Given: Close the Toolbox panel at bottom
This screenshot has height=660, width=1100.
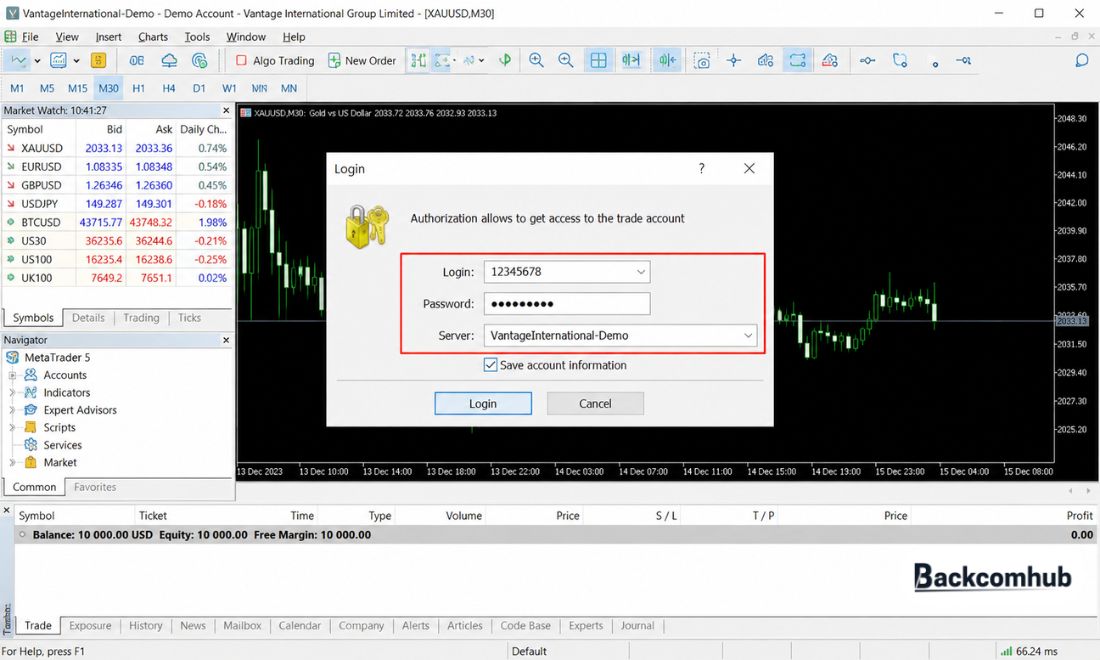Looking at the screenshot, I should 6,510.
